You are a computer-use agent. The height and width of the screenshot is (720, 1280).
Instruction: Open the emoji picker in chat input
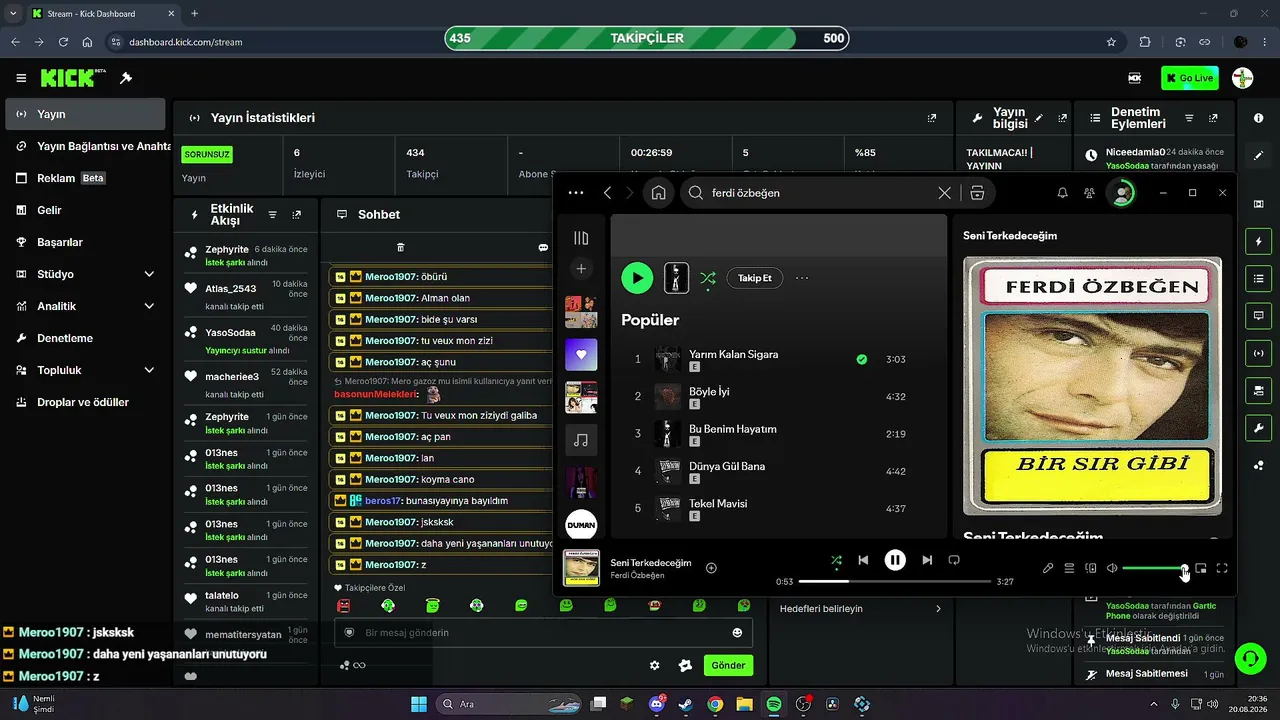(x=738, y=633)
